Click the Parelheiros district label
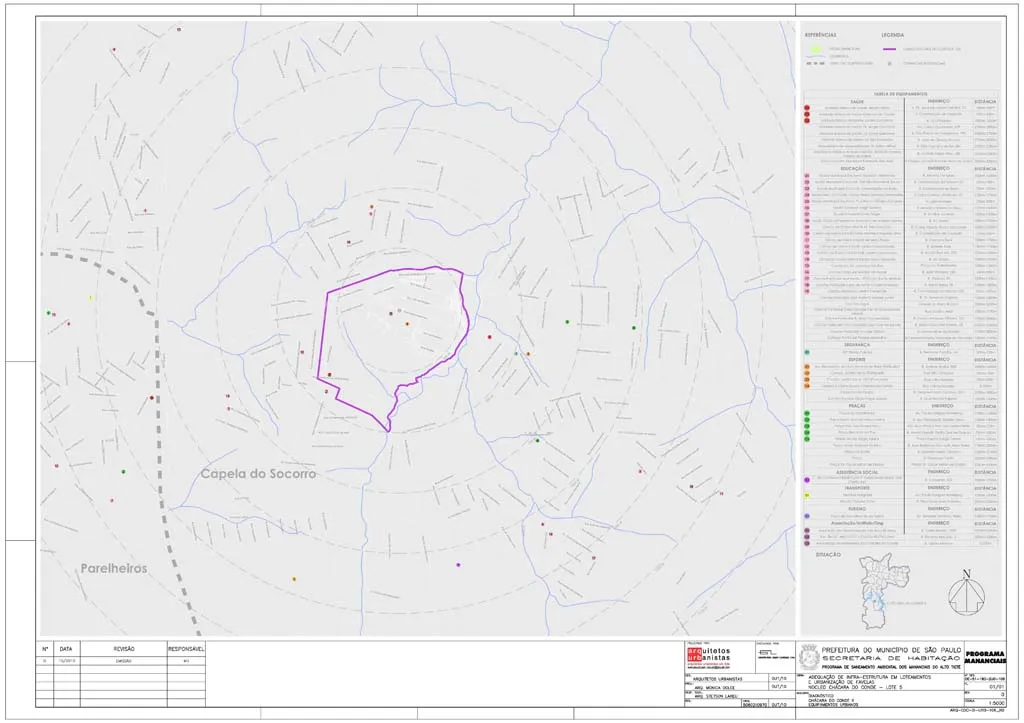This screenshot has height=723, width=1024. pos(113,568)
